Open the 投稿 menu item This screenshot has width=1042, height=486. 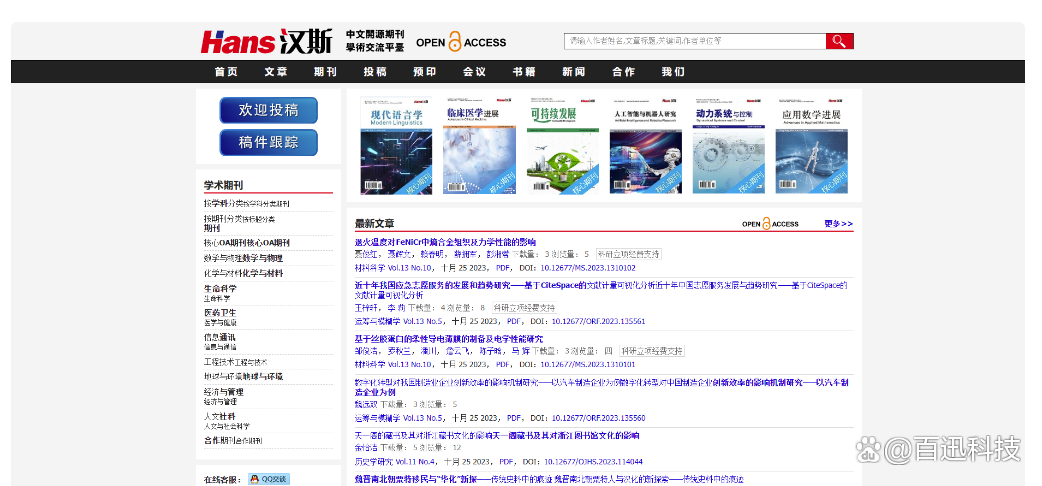(x=375, y=72)
